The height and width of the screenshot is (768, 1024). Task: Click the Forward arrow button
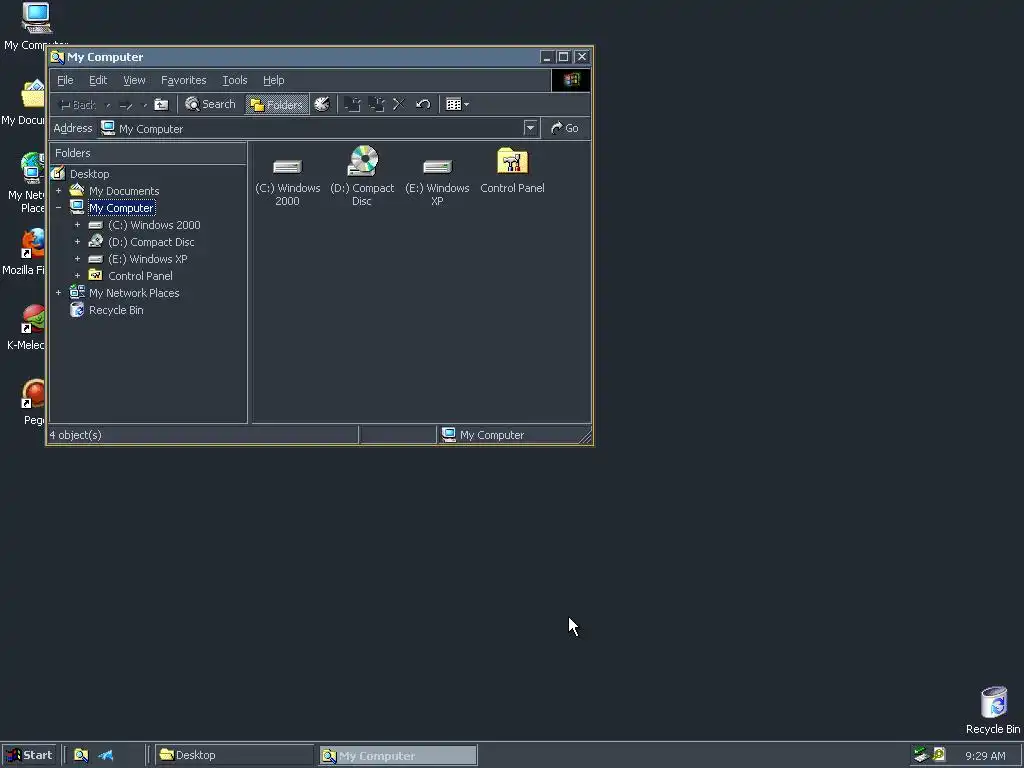pyautogui.click(x=126, y=104)
